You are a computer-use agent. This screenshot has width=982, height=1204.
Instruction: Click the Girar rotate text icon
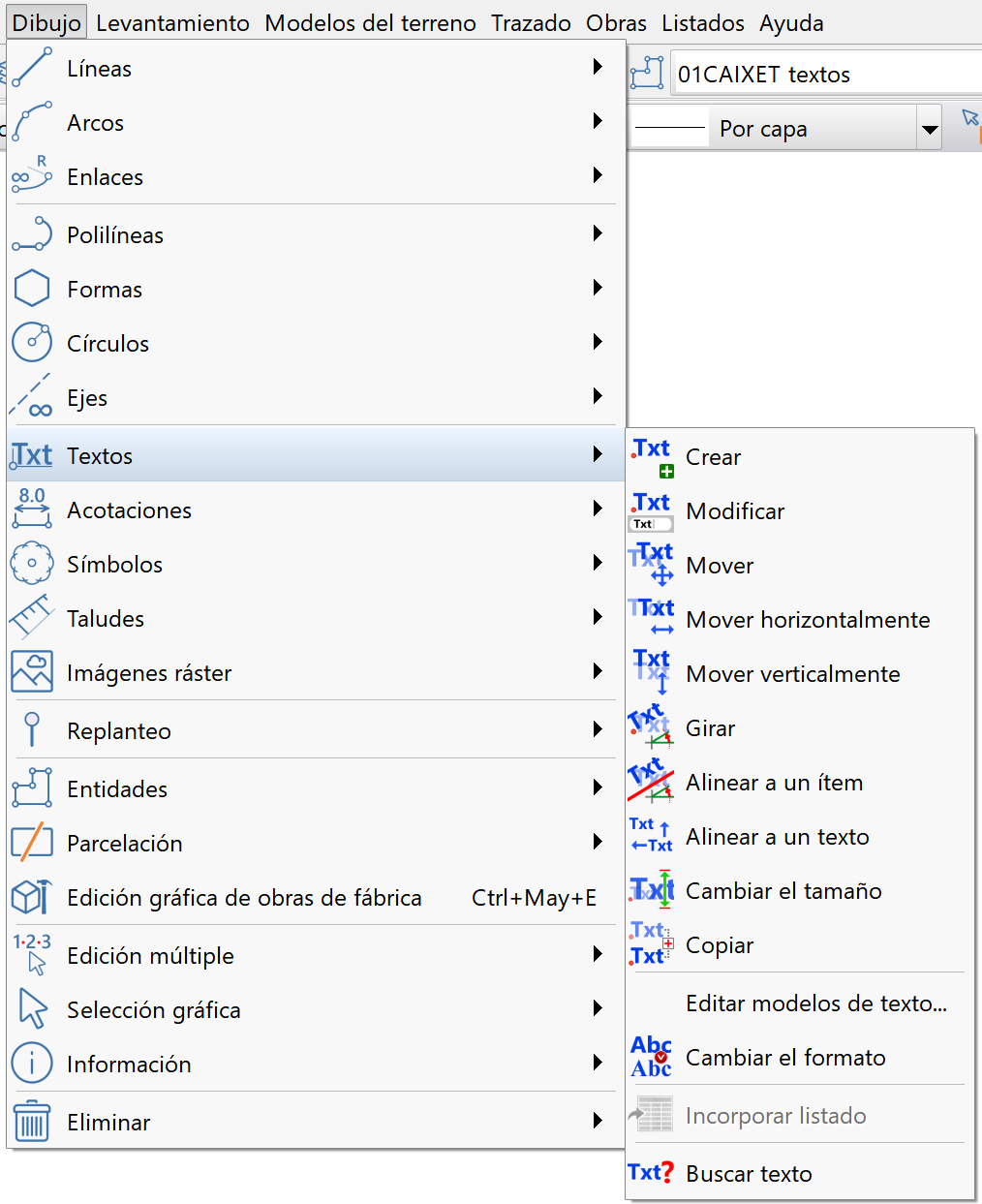tap(650, 727)
